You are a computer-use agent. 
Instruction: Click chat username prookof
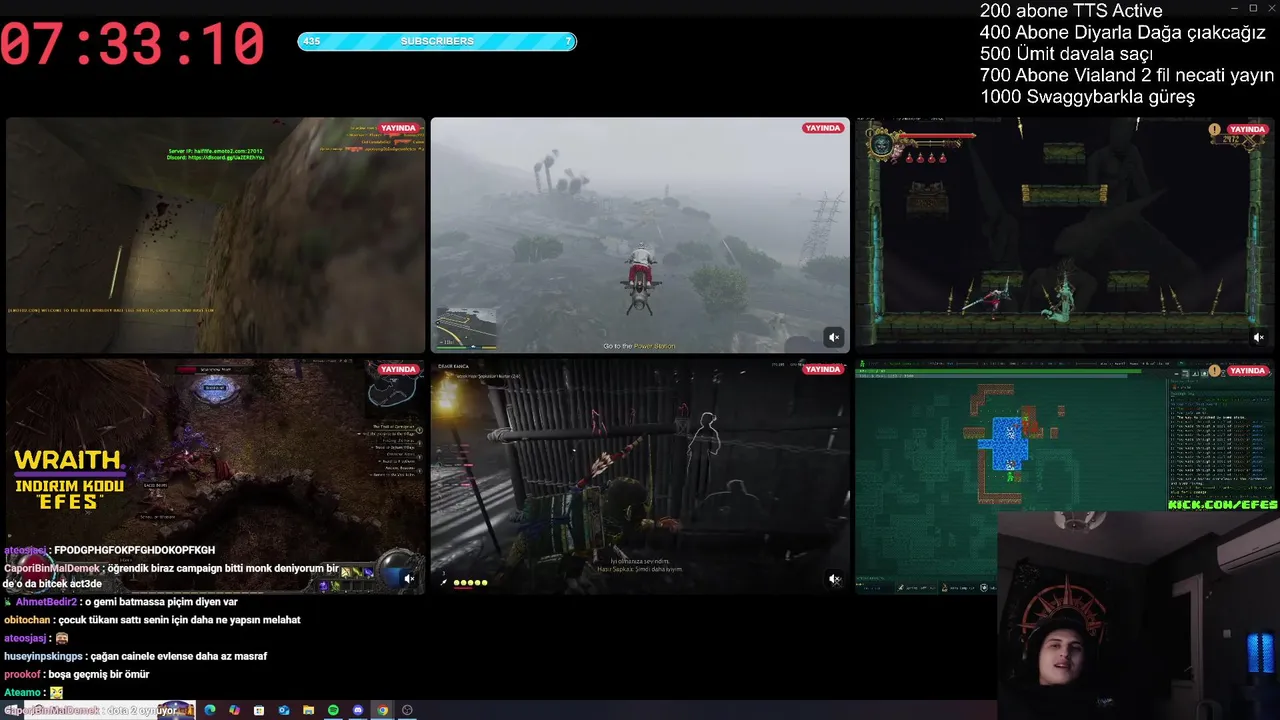[22, 674]
